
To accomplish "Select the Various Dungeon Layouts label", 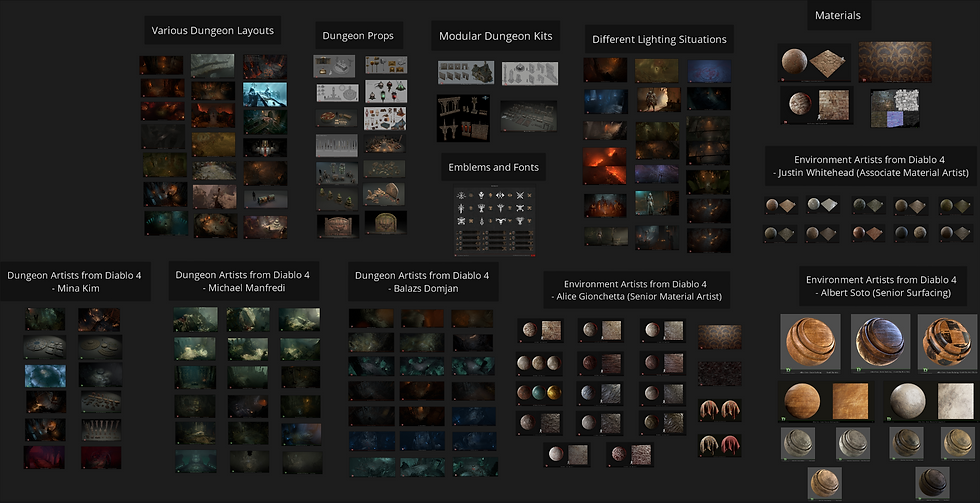I will 212,31.
